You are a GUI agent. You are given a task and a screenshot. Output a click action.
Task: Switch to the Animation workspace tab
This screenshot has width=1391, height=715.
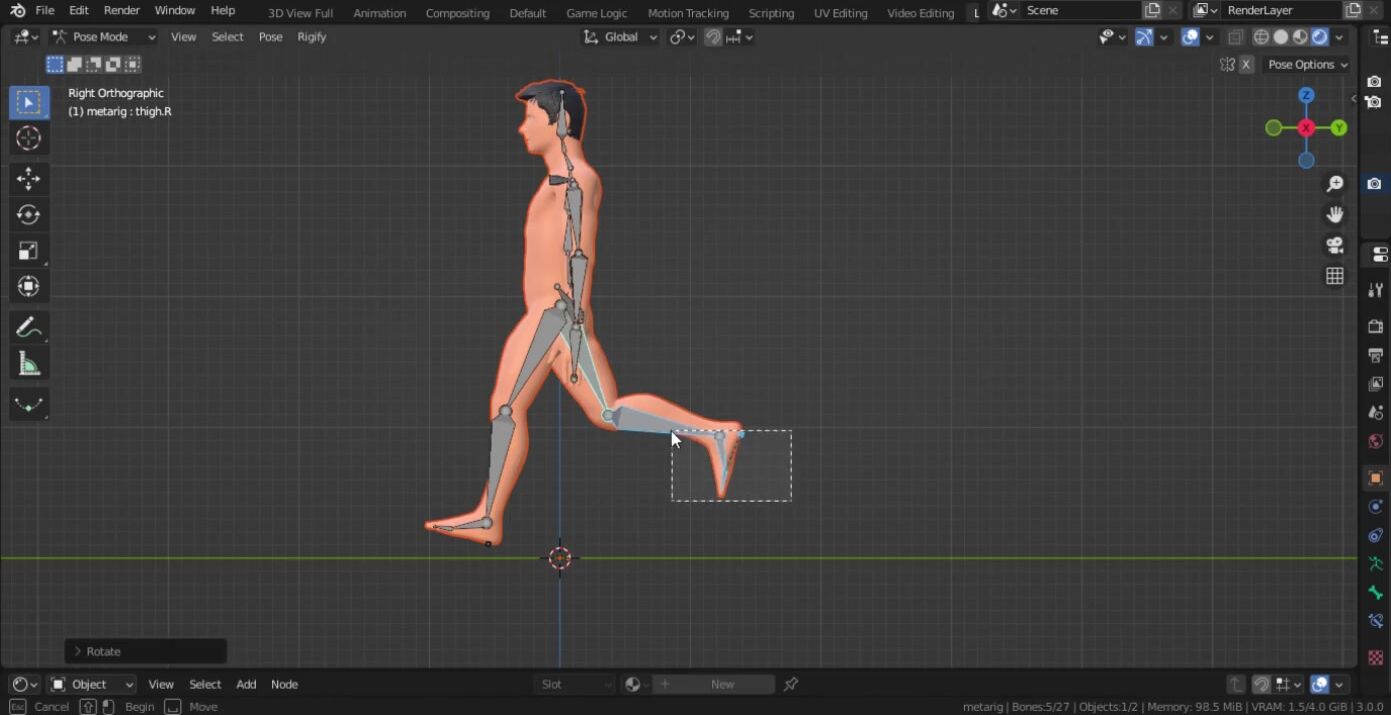pos(379,13)
